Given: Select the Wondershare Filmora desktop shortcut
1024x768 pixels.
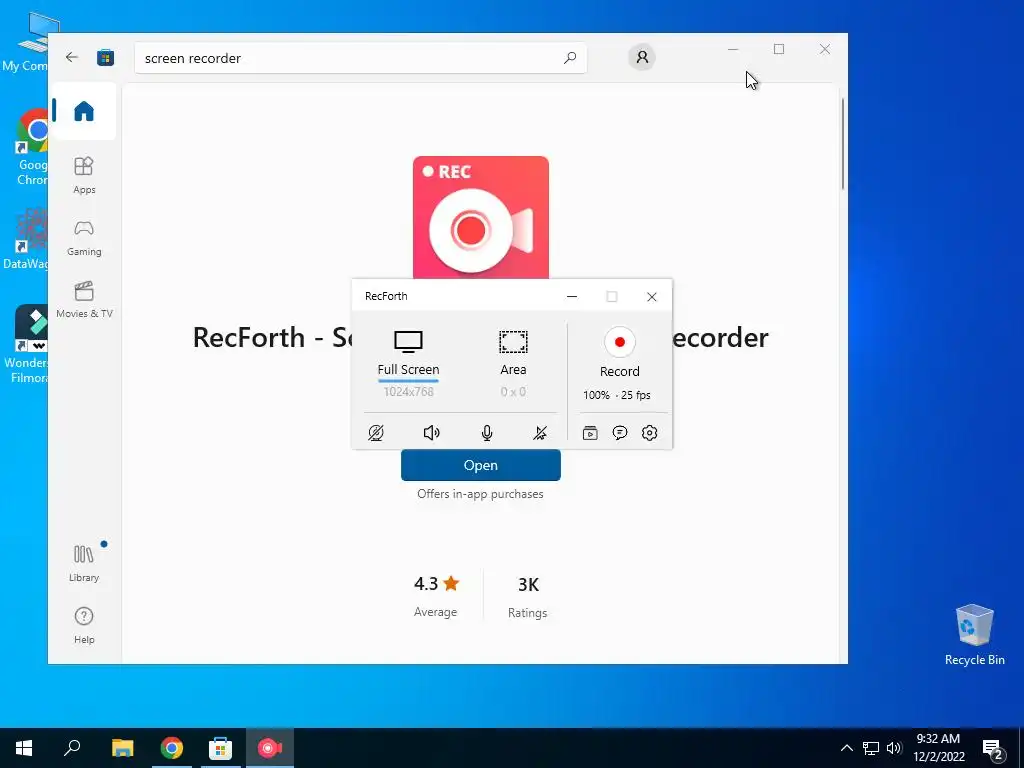Looking at the screenshot, I should pos(27,344).
